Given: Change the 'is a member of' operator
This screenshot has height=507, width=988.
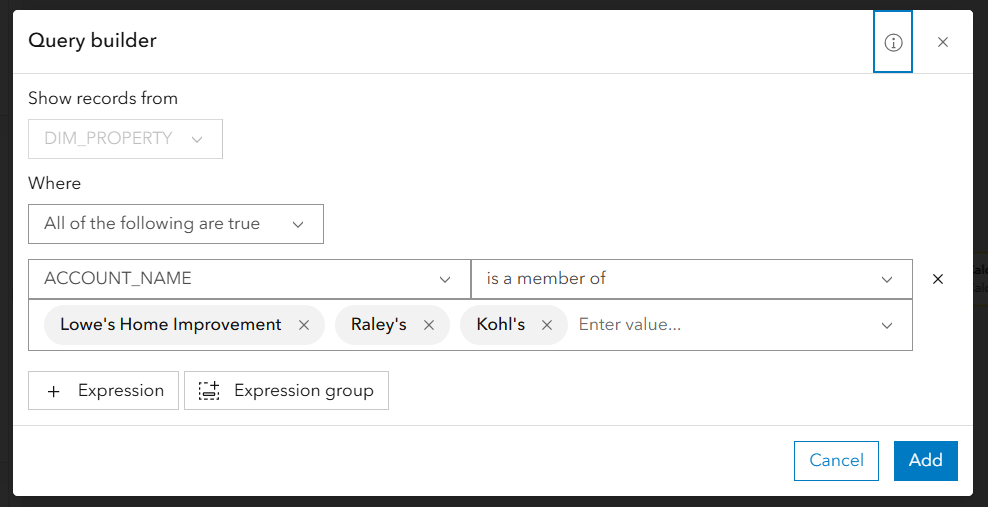Looking at the screenshot, I should (x=692, y=279).
